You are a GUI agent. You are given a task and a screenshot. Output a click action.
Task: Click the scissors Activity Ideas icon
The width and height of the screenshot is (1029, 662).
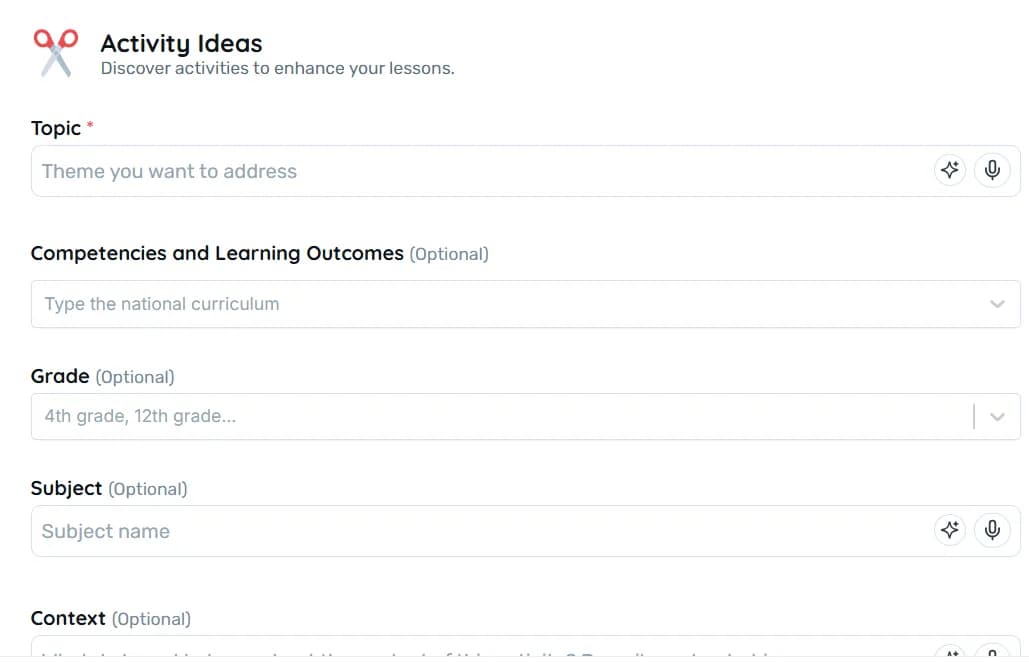(x=56, y=53)
